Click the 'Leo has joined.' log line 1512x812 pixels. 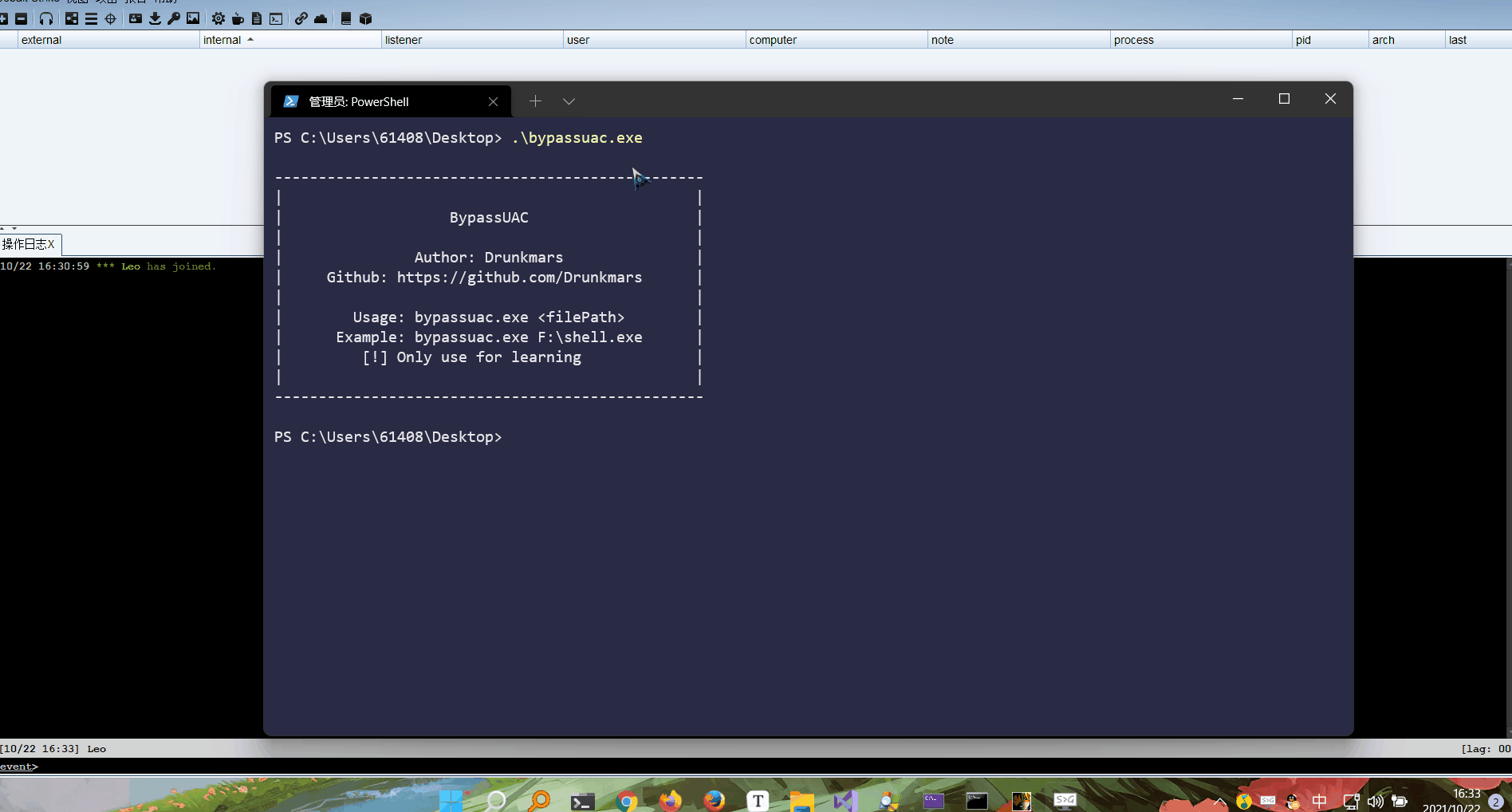pyautogui.click(x=108, y=266)
